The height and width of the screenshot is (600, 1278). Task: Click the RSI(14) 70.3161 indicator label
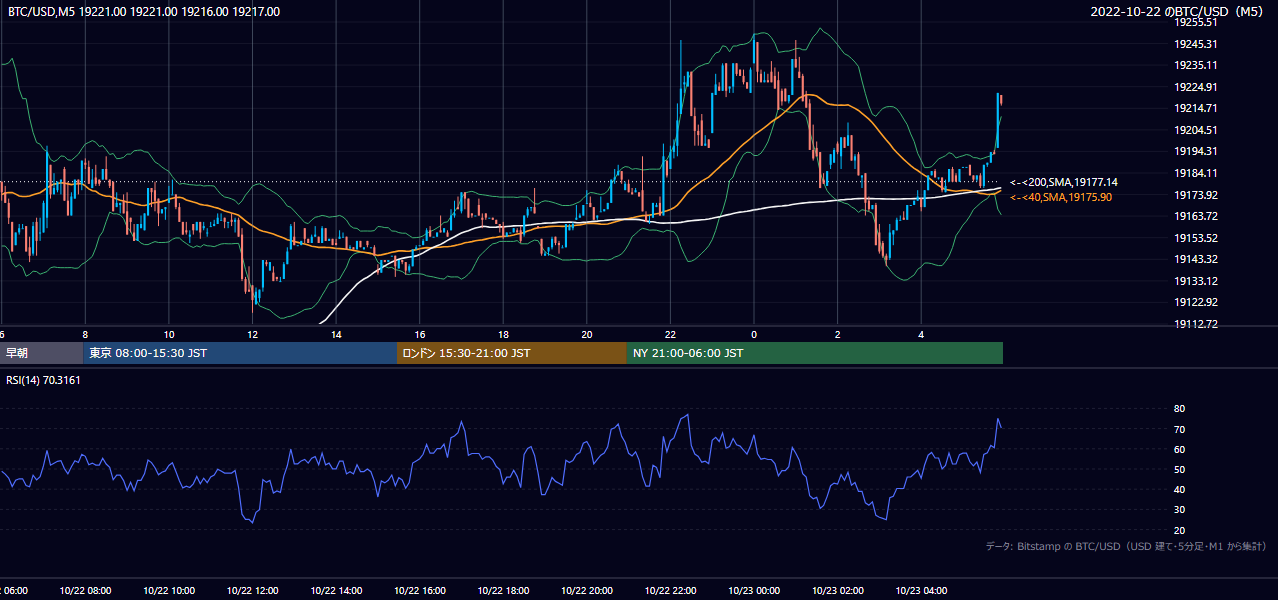point(43,380)
